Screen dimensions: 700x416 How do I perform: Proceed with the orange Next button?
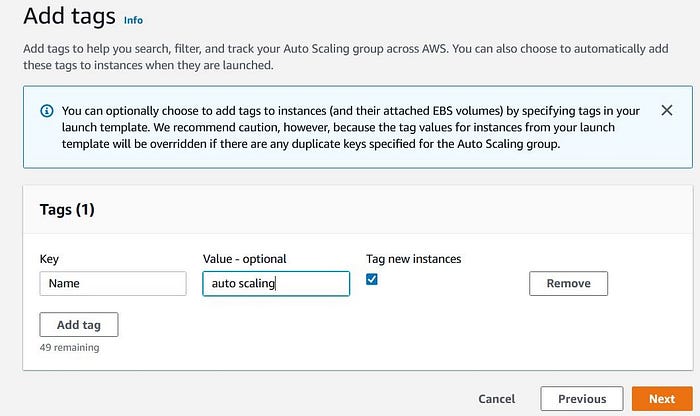[661, 398]
